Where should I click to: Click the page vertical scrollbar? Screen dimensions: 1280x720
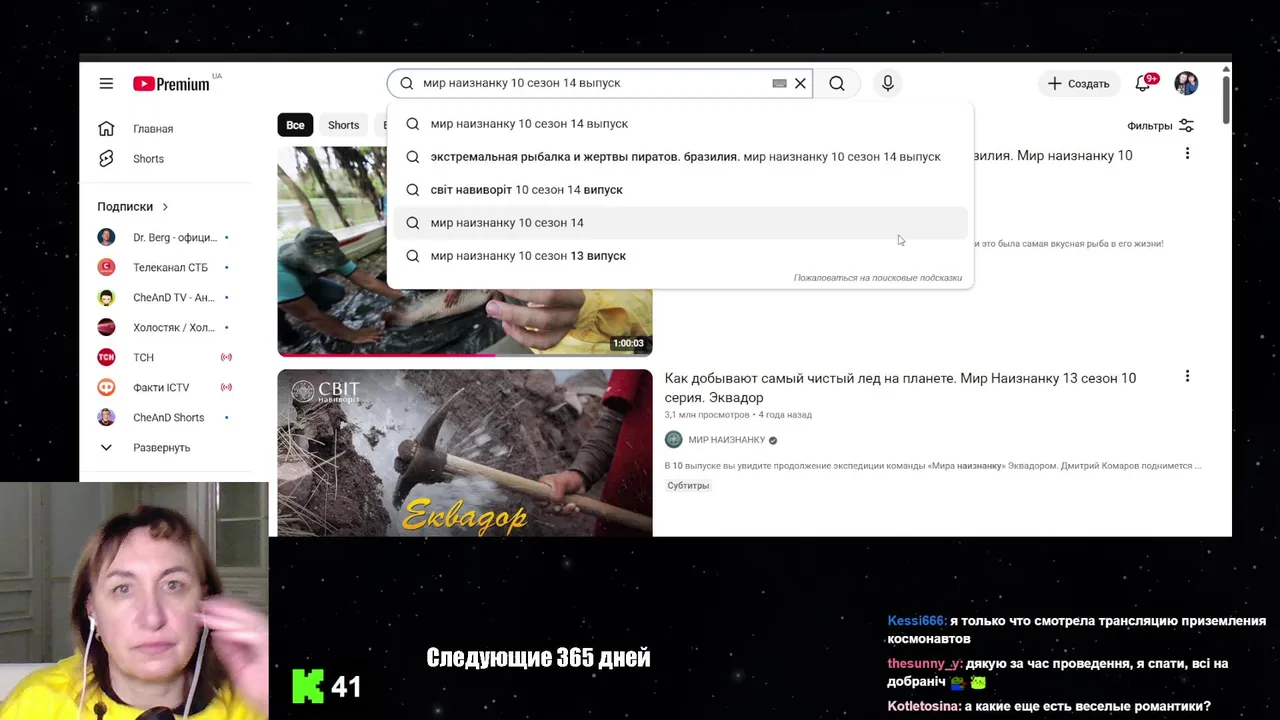tap(1226, 100)
